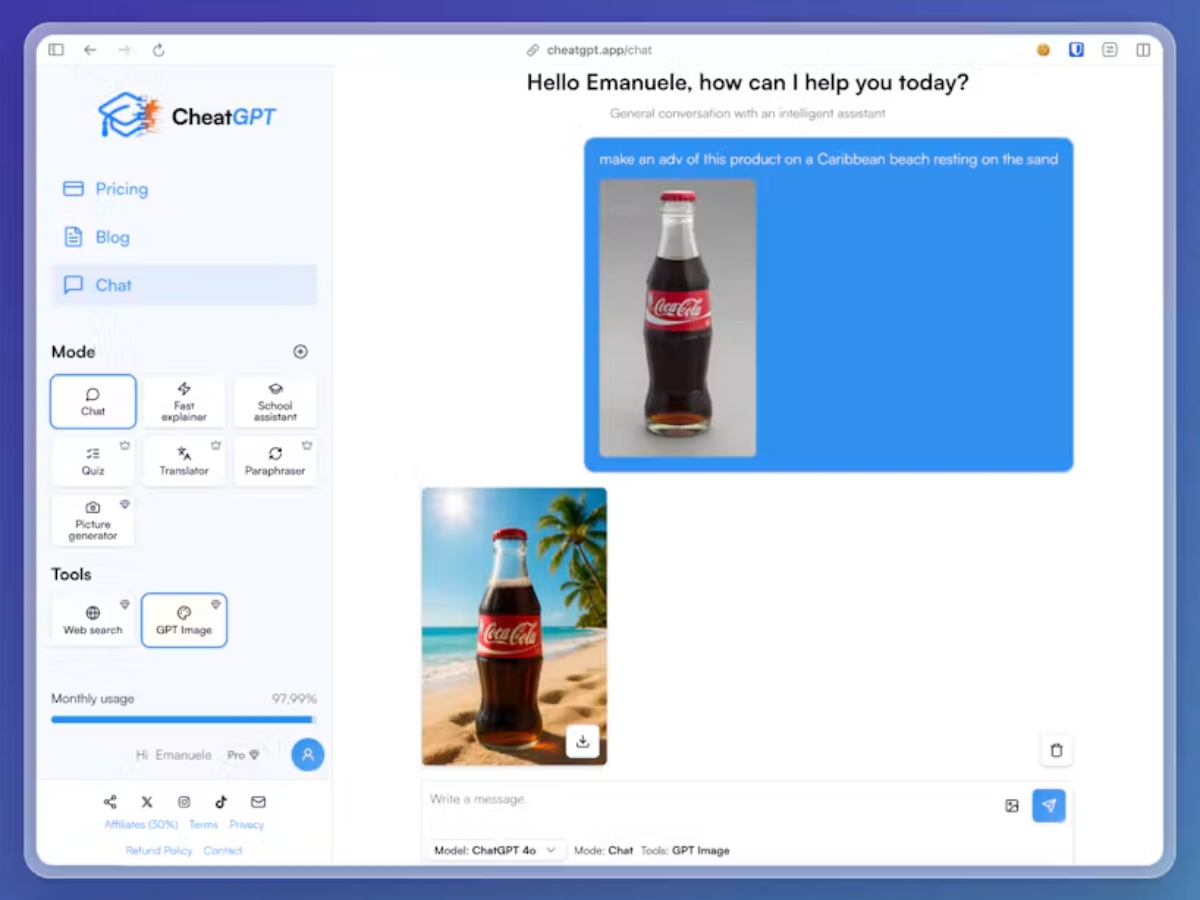This screenshot has height=900, width=1200.
Task: Select the Chat mode tile
Action: coord(93,402)
